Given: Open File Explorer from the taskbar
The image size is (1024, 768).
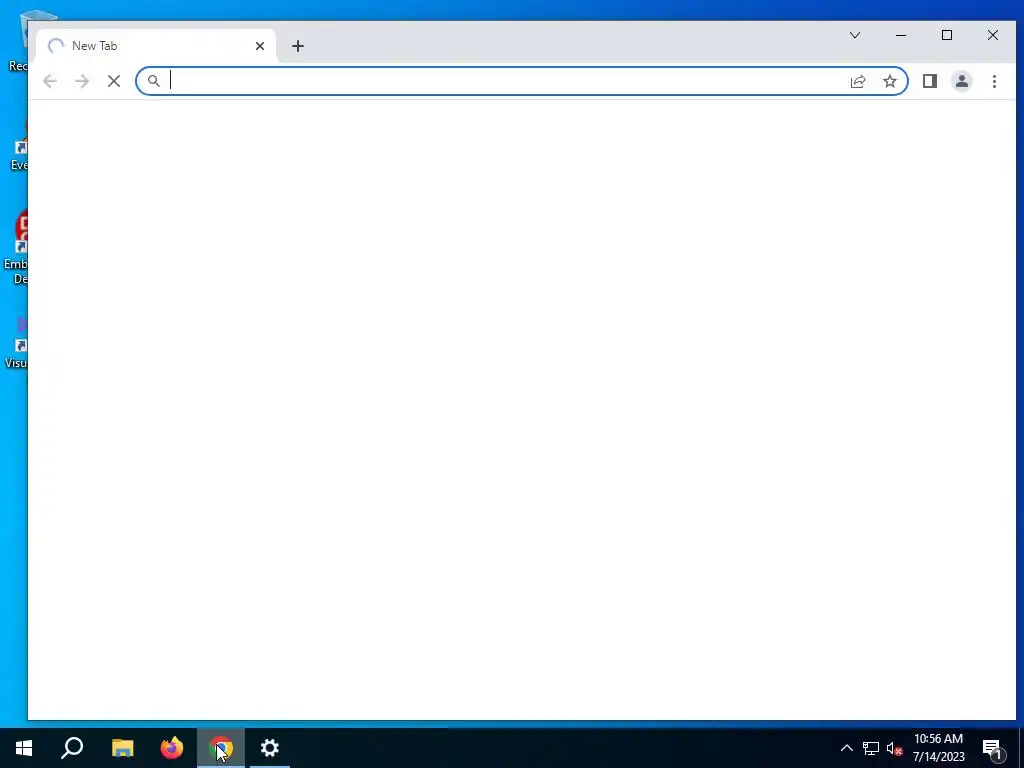Looking at the screenshot, I should (x=122, y=748).
